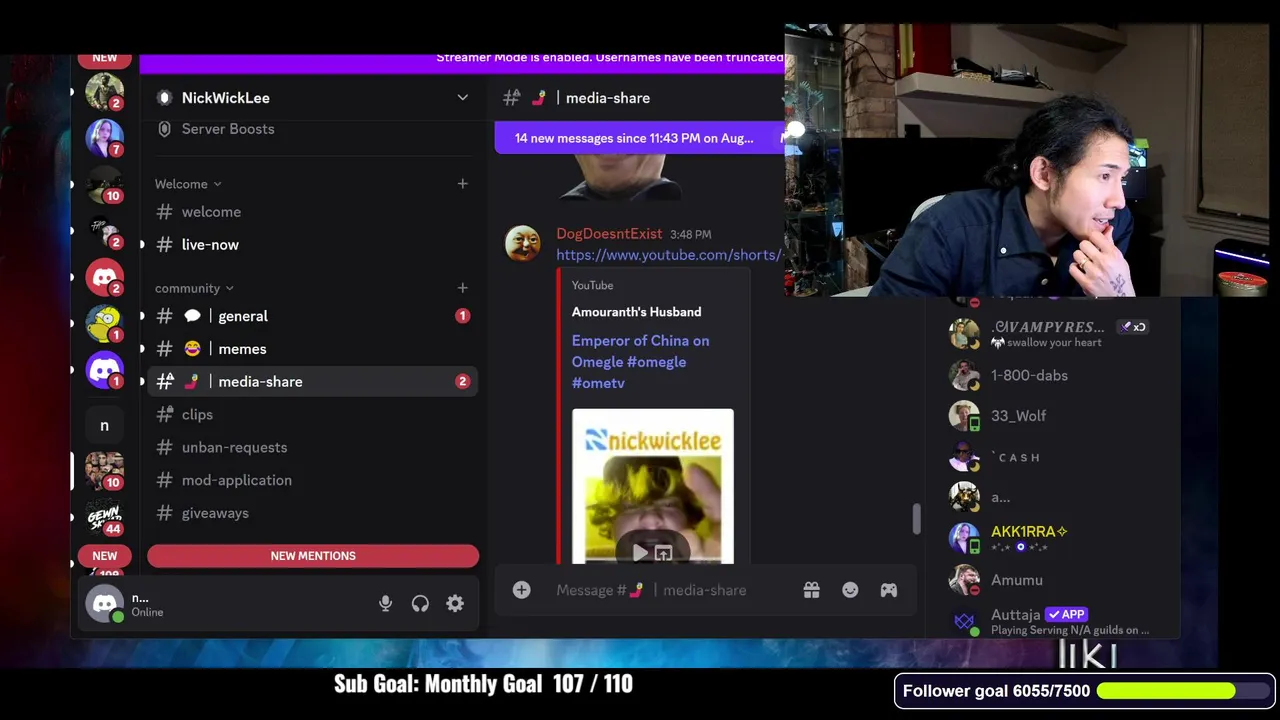Open the GEWN server icon with badge 44
The image size is (1280, 720).
tap(104, 517)
